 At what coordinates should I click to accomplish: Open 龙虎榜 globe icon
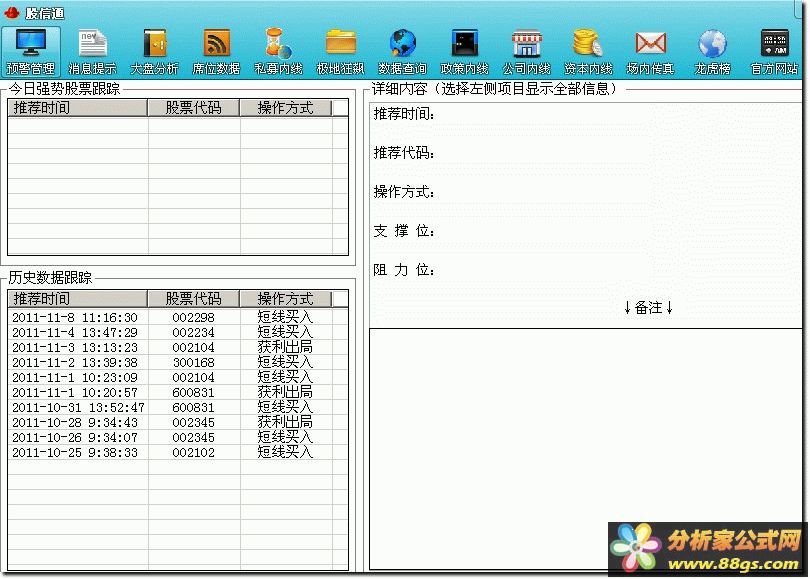tap(712, 51)
